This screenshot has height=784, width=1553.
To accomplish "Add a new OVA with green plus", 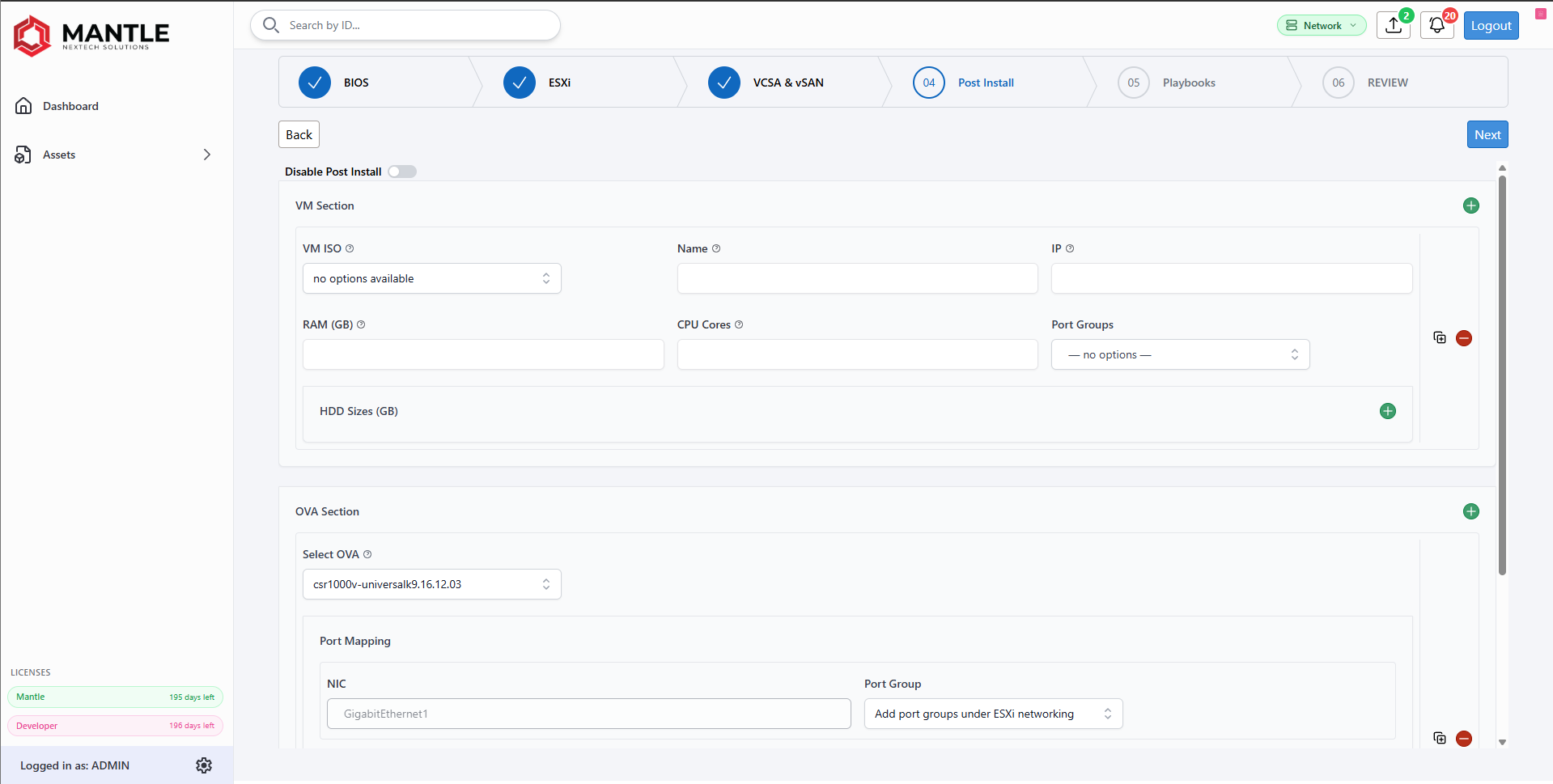I will click(1471, 511).
